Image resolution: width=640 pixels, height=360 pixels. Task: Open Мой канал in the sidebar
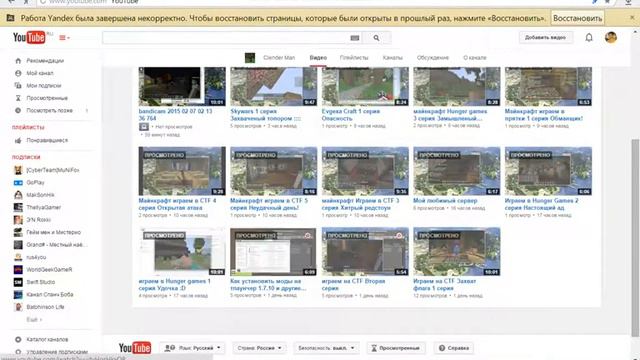point(40,73)
